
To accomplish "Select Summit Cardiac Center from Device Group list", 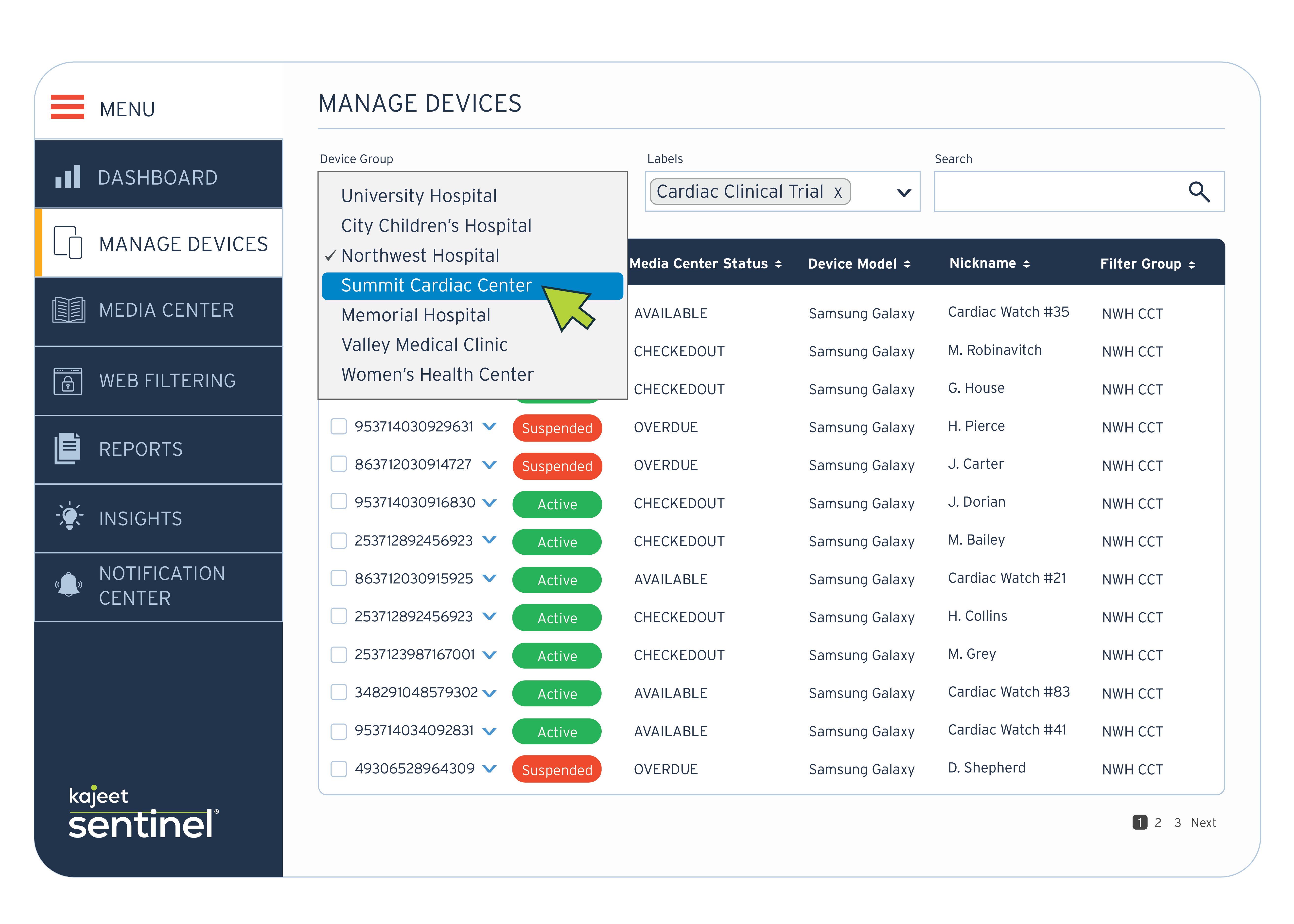I will [x=437, y=285].
